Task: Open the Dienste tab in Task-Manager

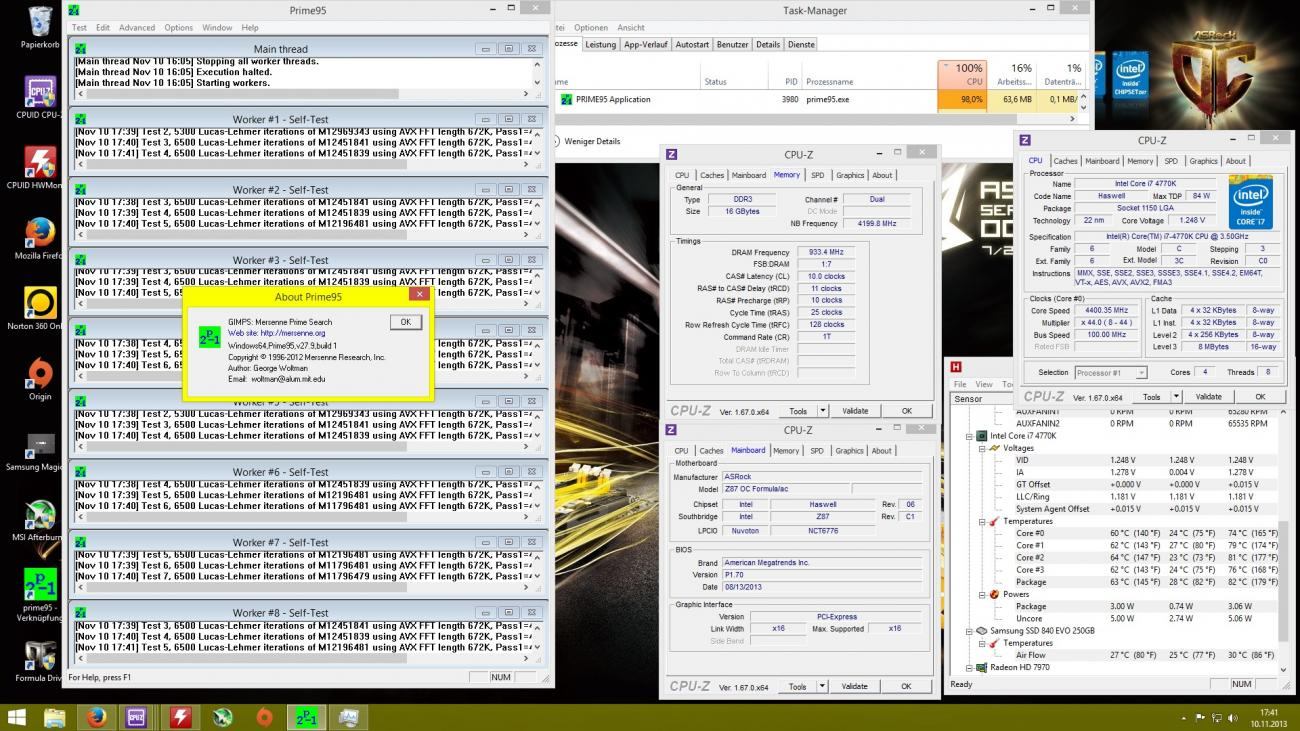Action: click(x=801, y=44)
